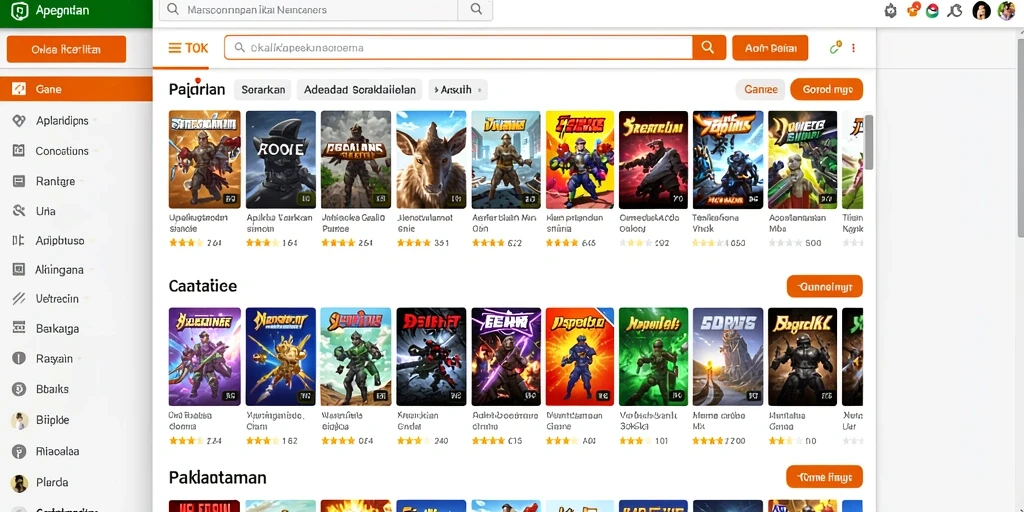1024x512 pixels.
Task: Click the Gunneimyt button next to Caatatiee
Action: coord(824,286)
